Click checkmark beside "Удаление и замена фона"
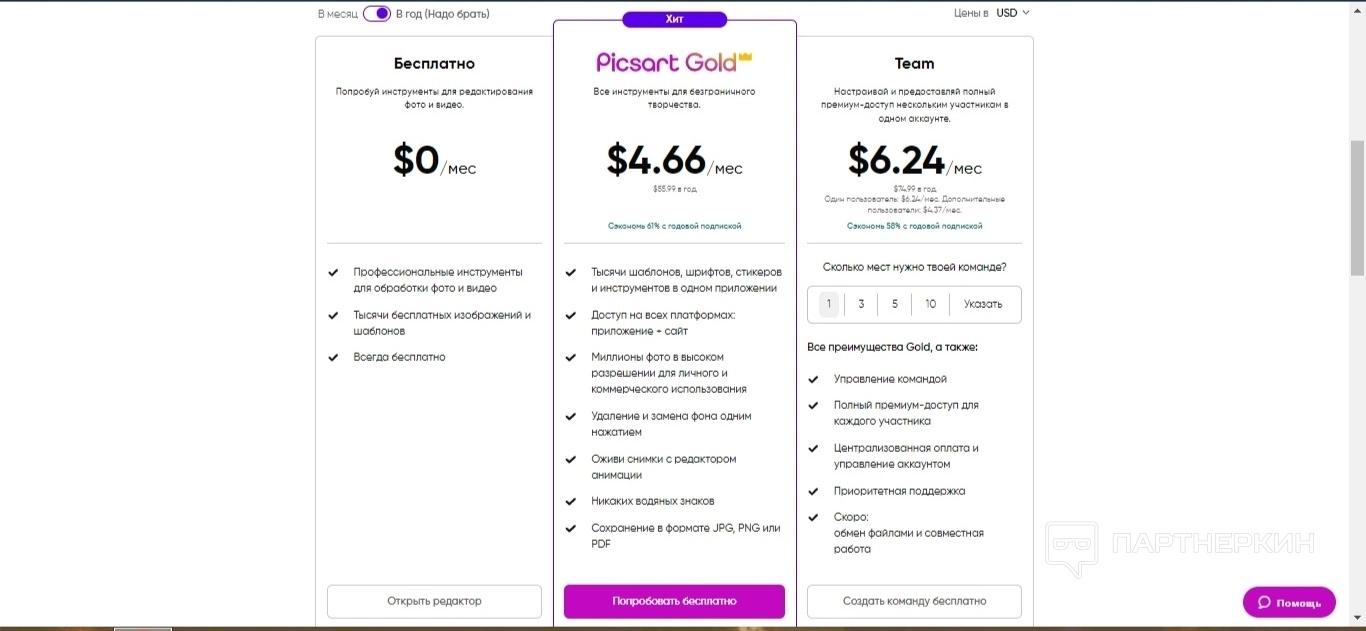This screenshot has width=1366, height=631. point(571,416)
